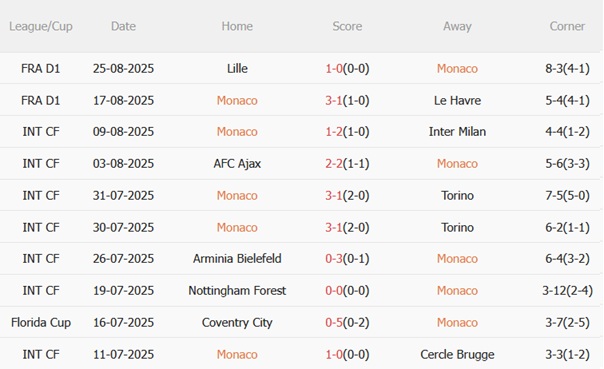Open Inter Milan team link
Screen dimensions: 604x369
pyautogui.click(x=457, y=132)
